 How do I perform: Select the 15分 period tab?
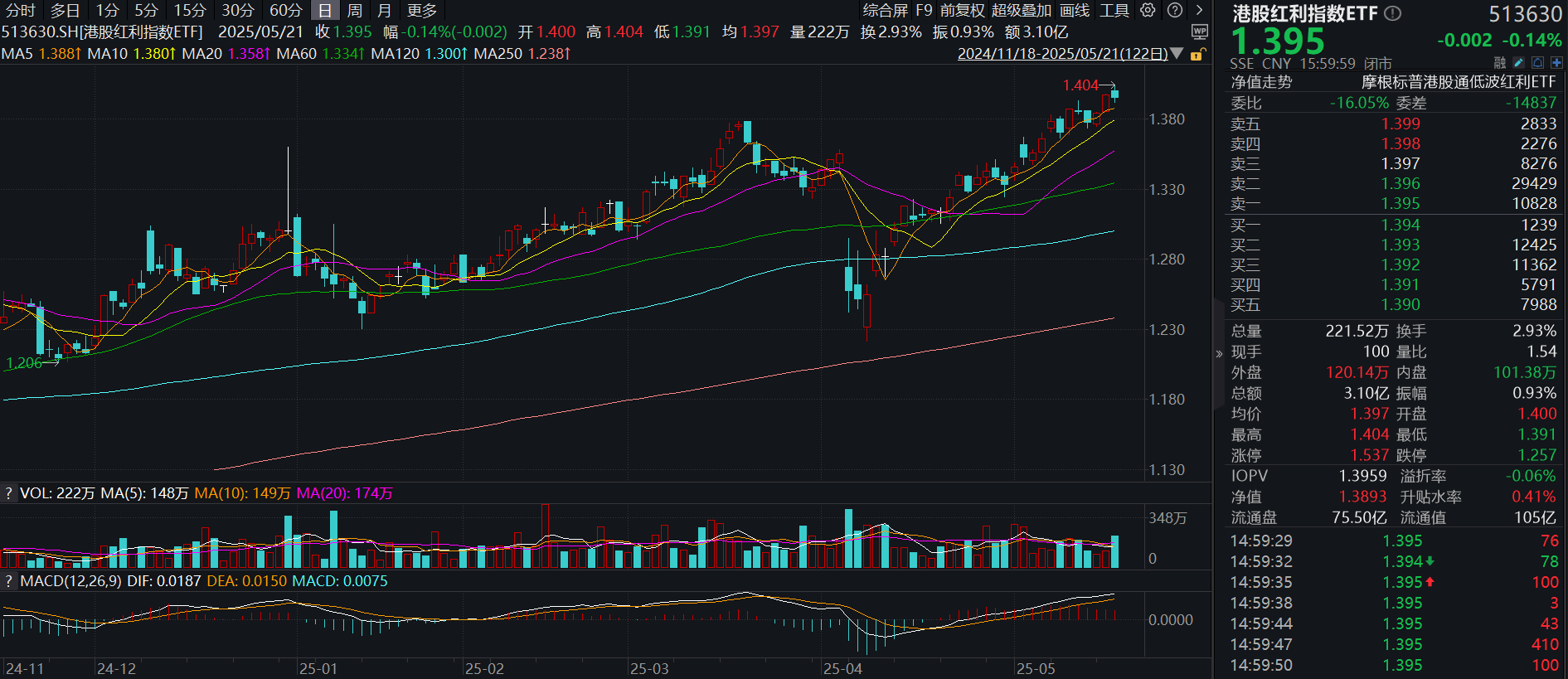[x=190, y=10]
